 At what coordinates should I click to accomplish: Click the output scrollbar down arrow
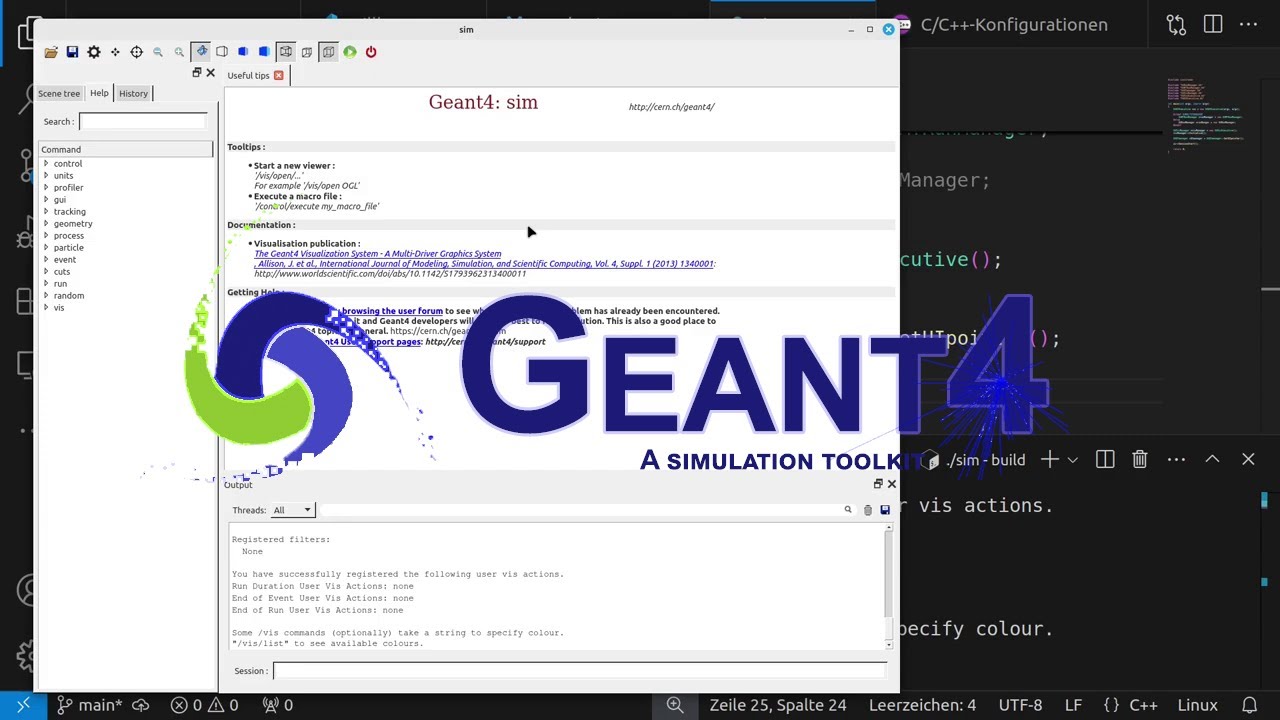coord(889,644)
